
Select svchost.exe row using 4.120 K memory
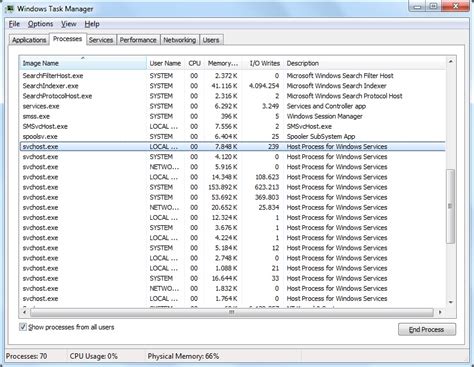coord(233,157)
